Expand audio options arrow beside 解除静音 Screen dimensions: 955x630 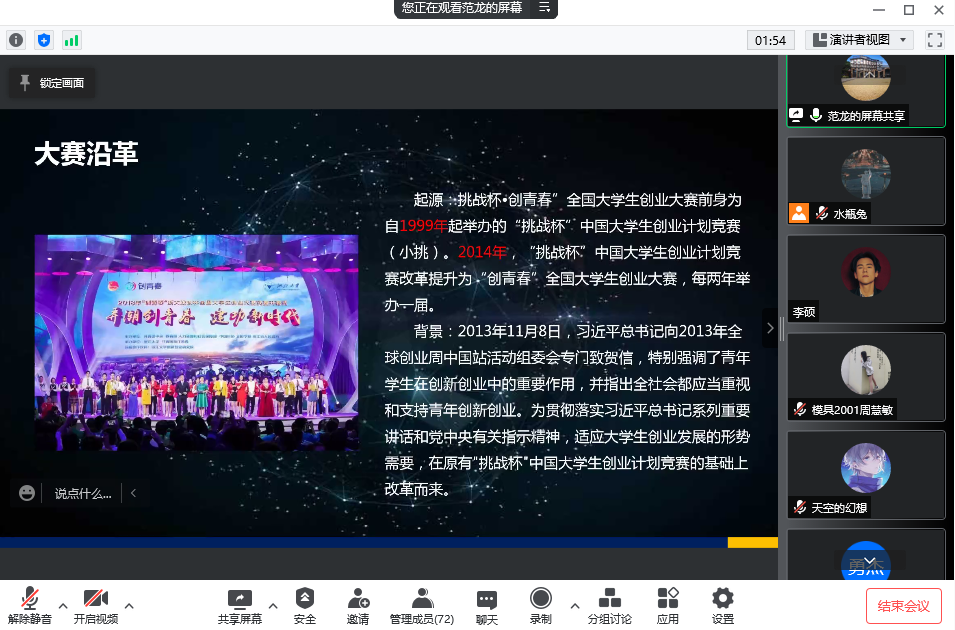(63, 605)
